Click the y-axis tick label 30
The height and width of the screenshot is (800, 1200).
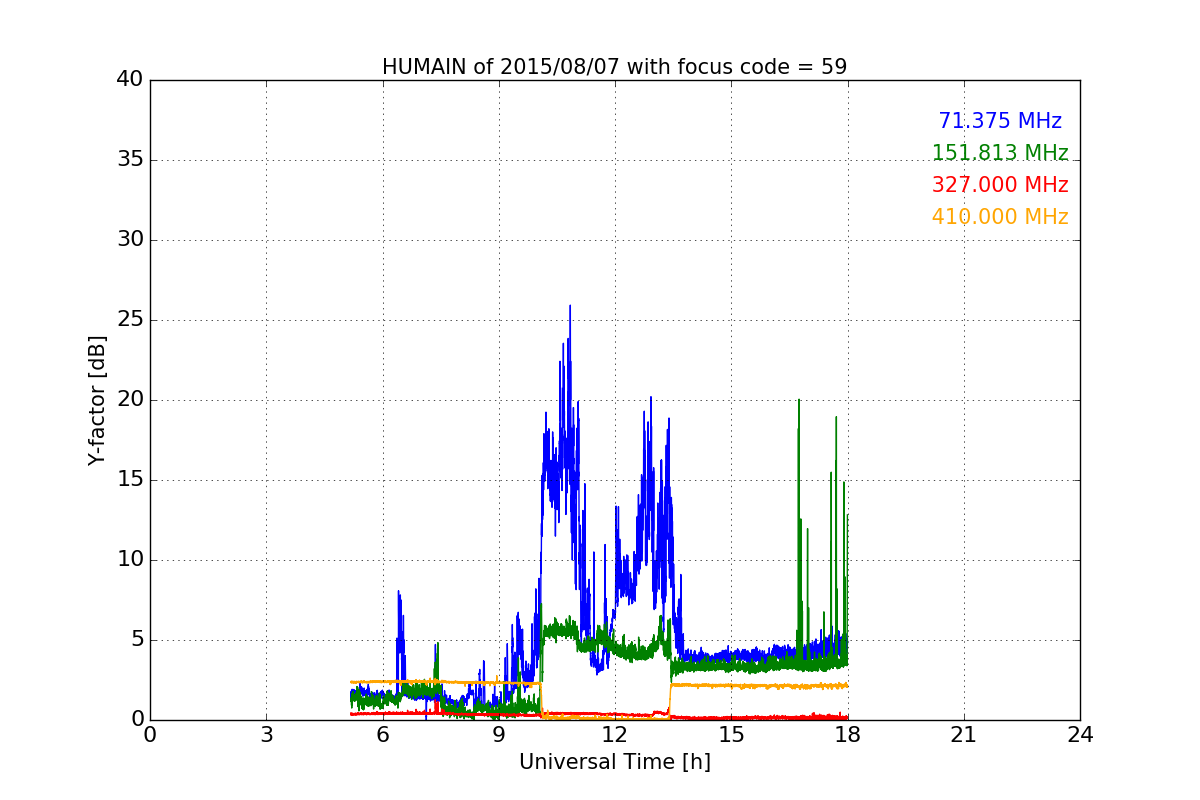coord(130,240)
